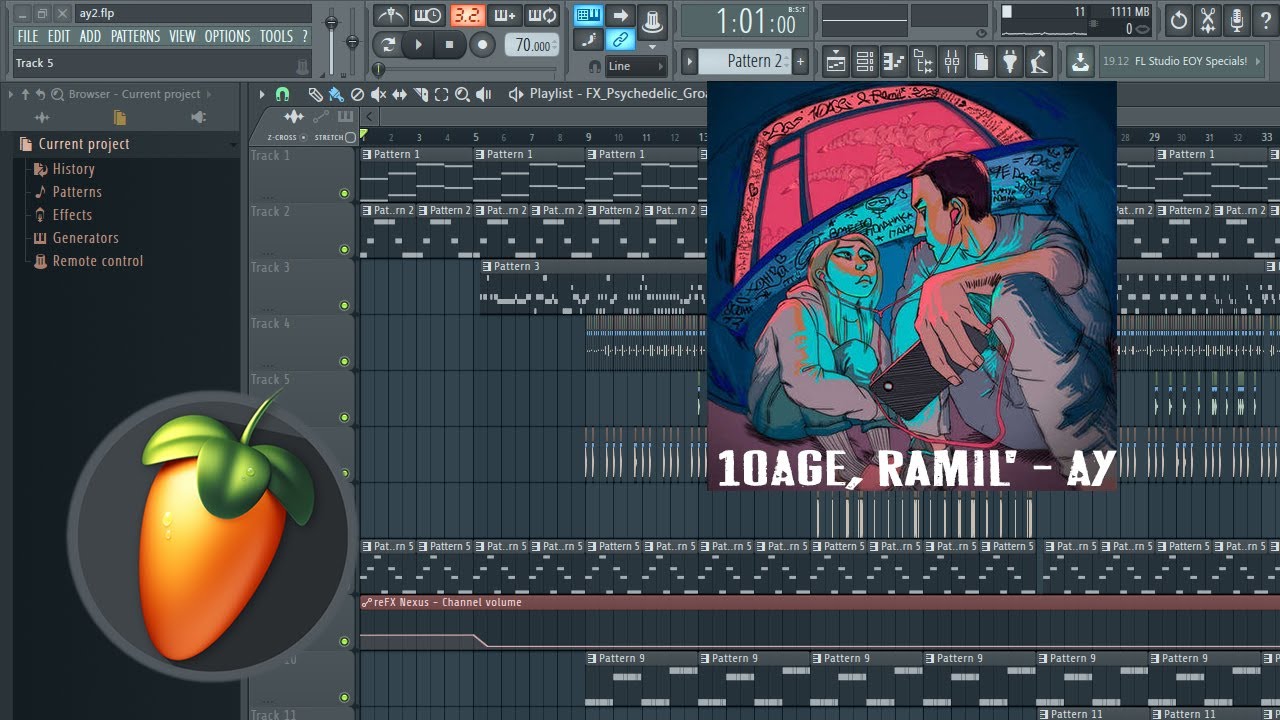1280x720 pixels.
Task: Select the Zoom magnifier tool in Playlist
Action: [462, 94]
